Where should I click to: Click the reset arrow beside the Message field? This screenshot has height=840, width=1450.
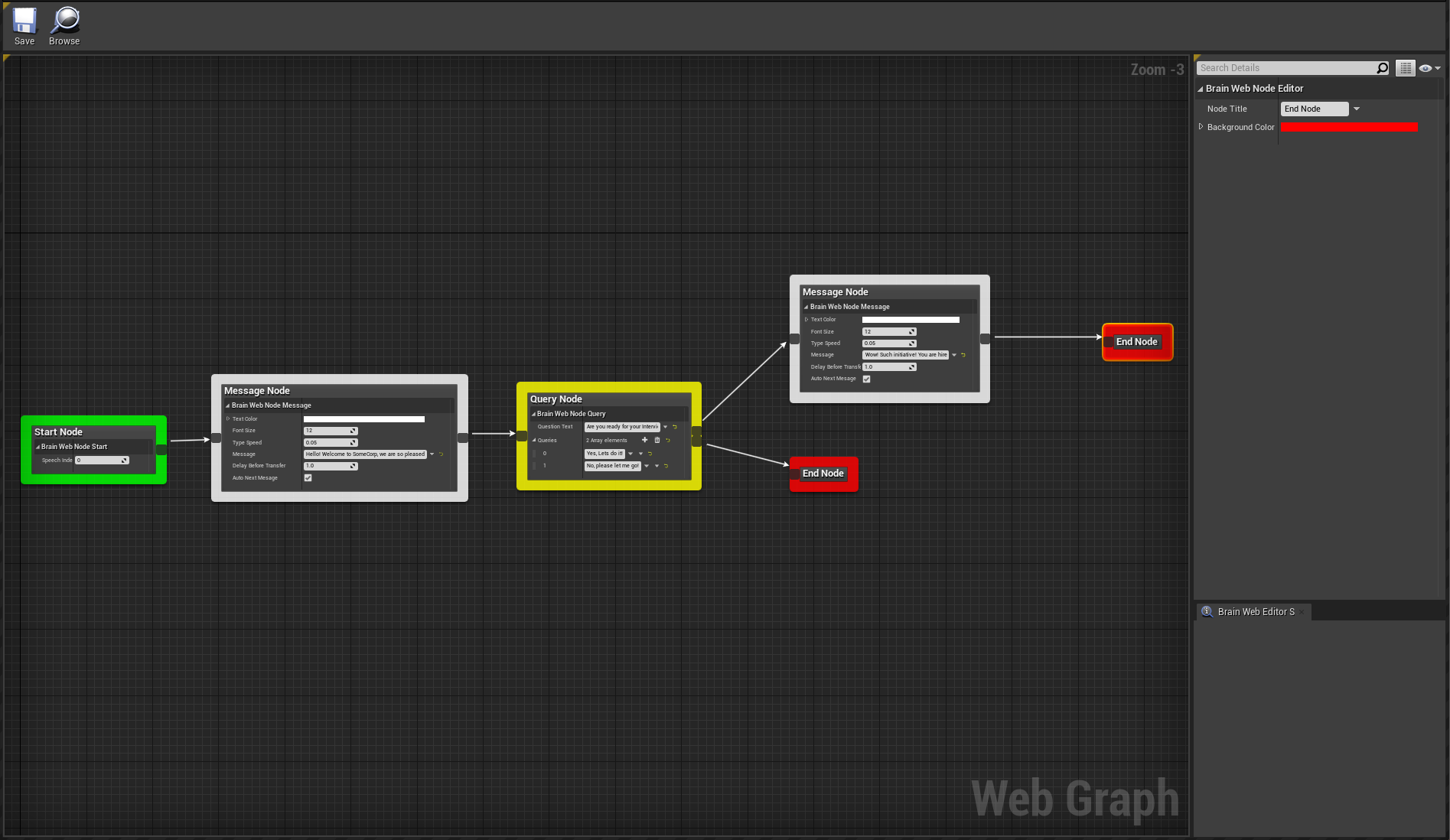(x=440, y=454)
